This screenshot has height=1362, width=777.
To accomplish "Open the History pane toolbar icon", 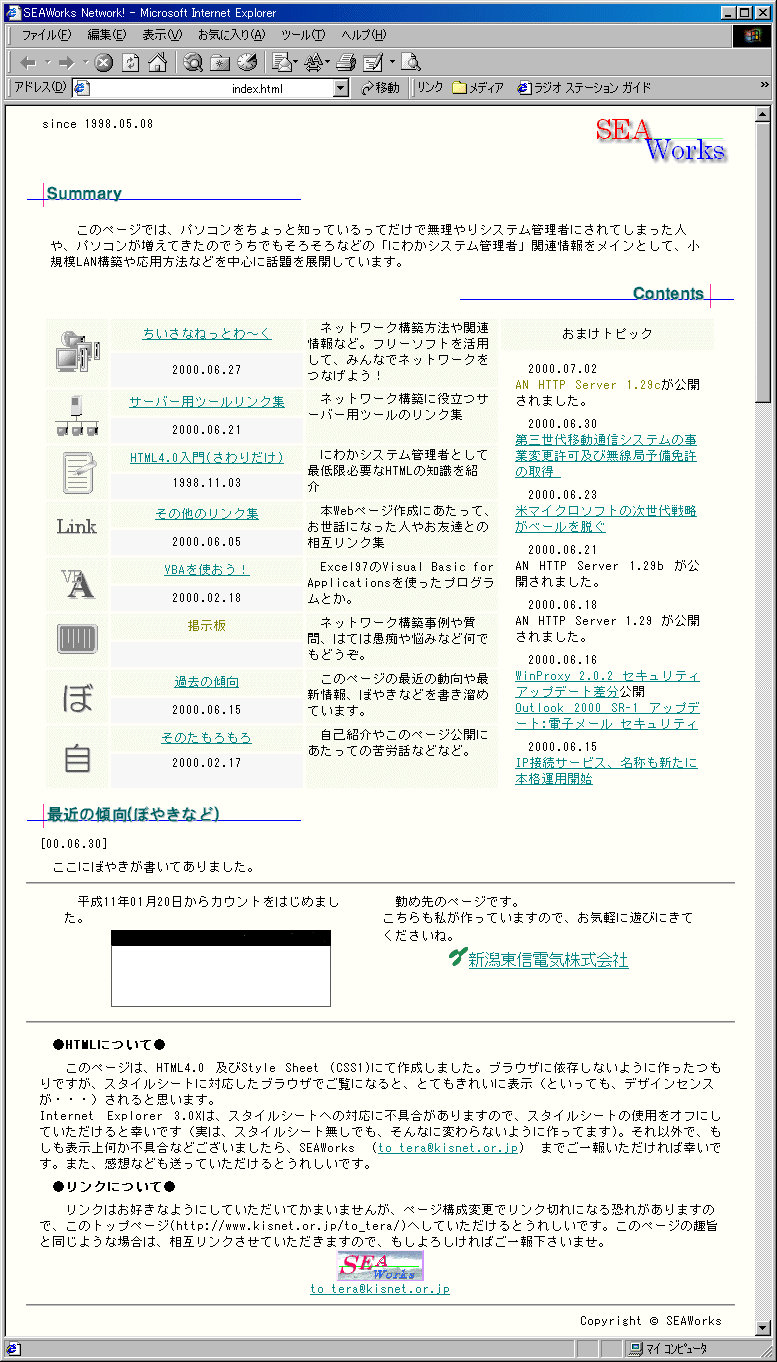I will pos(246,63).
